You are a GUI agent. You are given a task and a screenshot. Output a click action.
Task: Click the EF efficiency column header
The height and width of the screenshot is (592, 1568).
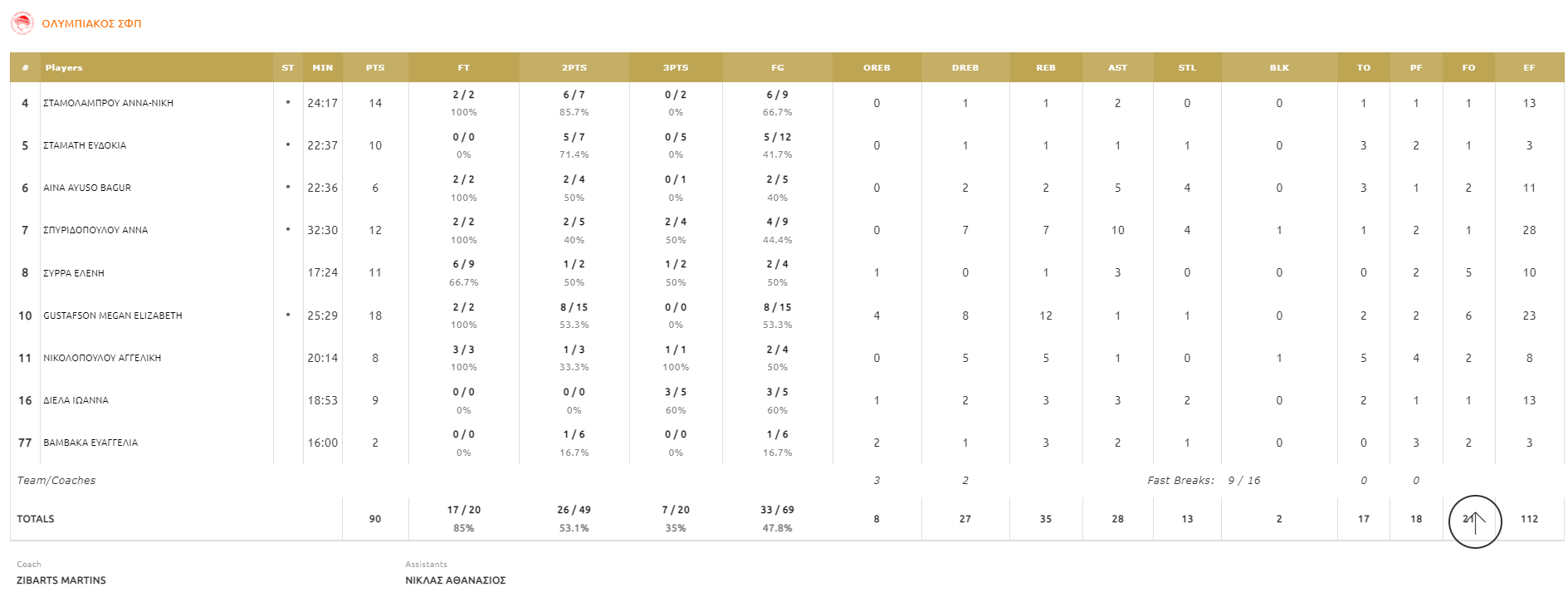coord(1529,68)
